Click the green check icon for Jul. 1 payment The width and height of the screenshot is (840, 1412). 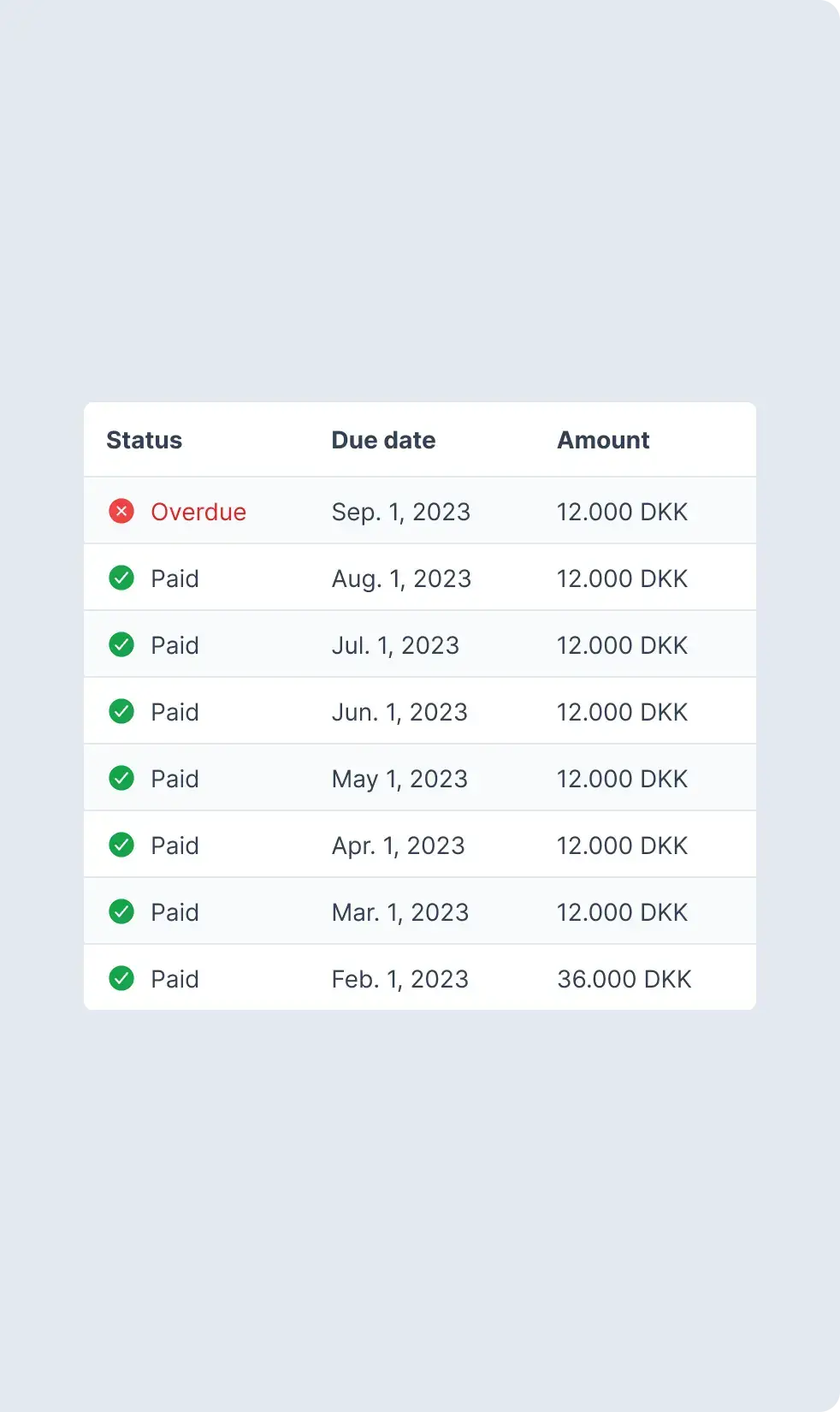121,645
